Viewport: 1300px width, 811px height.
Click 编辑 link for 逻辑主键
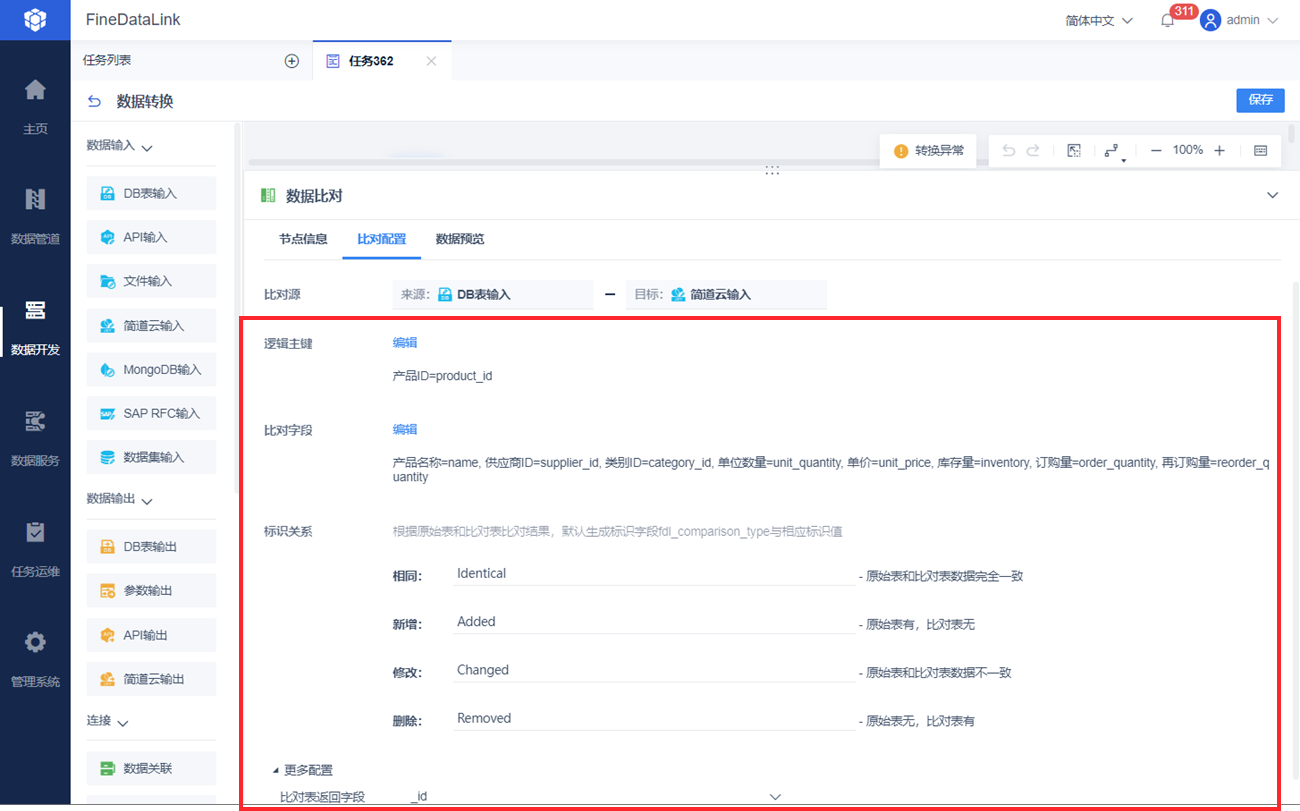pos(405,343)
